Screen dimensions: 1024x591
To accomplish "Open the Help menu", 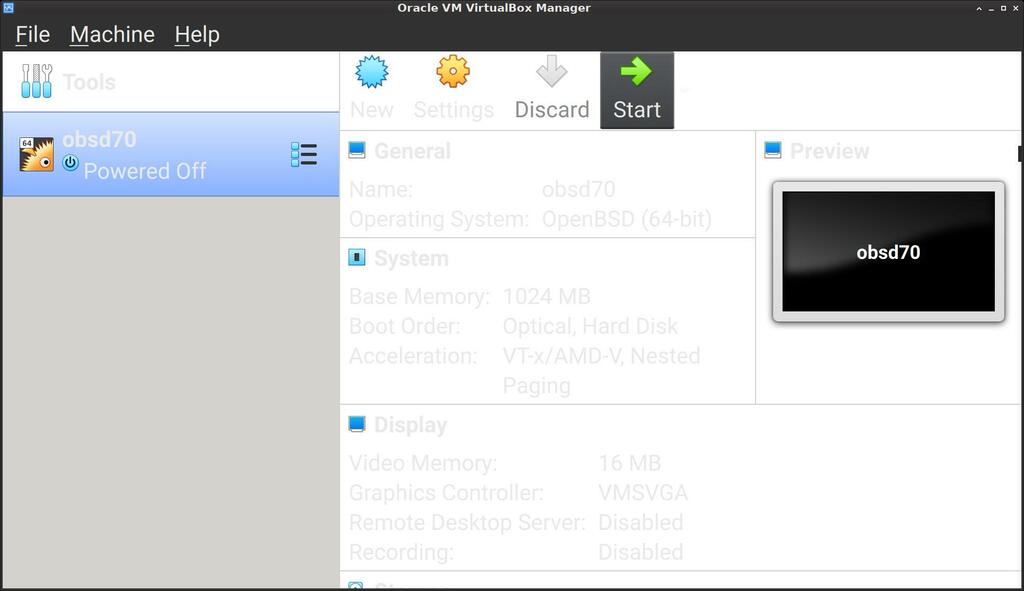I will (197, 34).
